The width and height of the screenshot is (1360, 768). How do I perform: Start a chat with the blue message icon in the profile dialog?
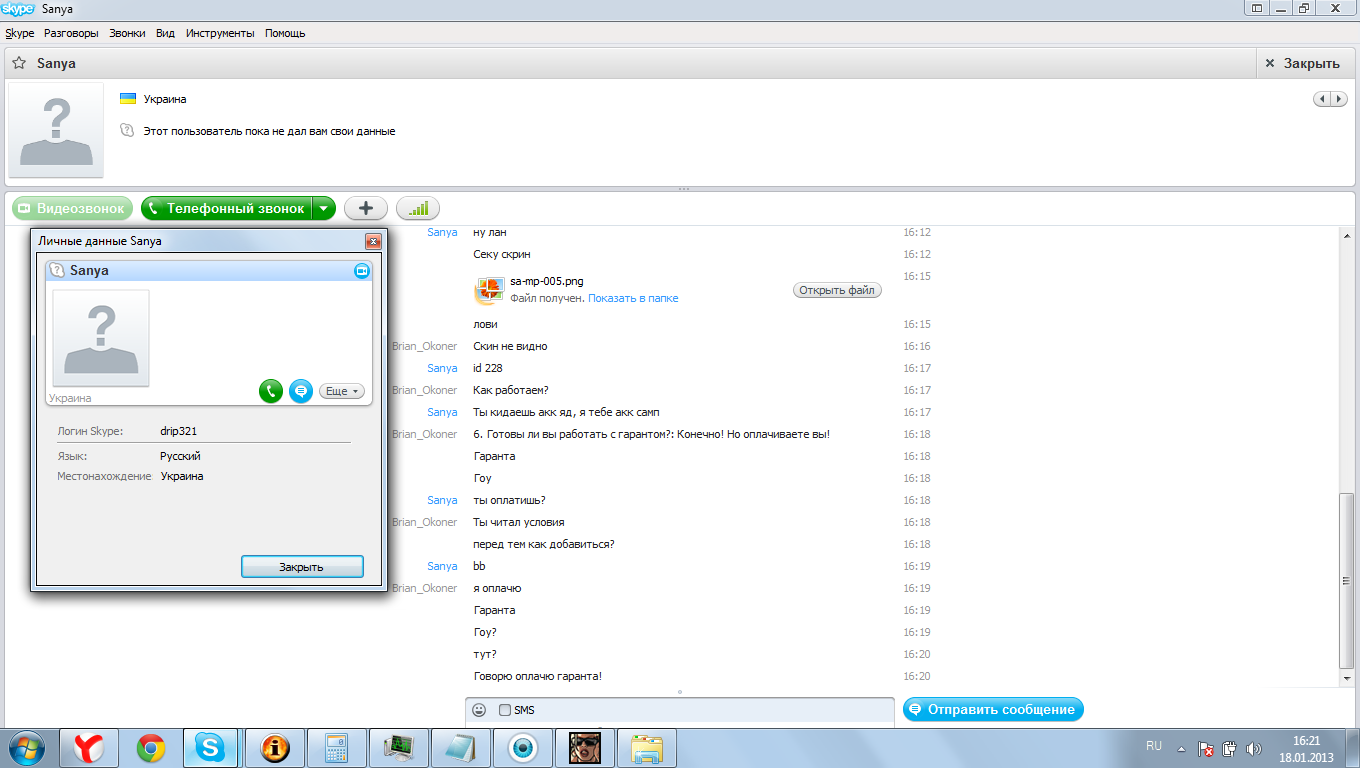click(x=301, y=391)
